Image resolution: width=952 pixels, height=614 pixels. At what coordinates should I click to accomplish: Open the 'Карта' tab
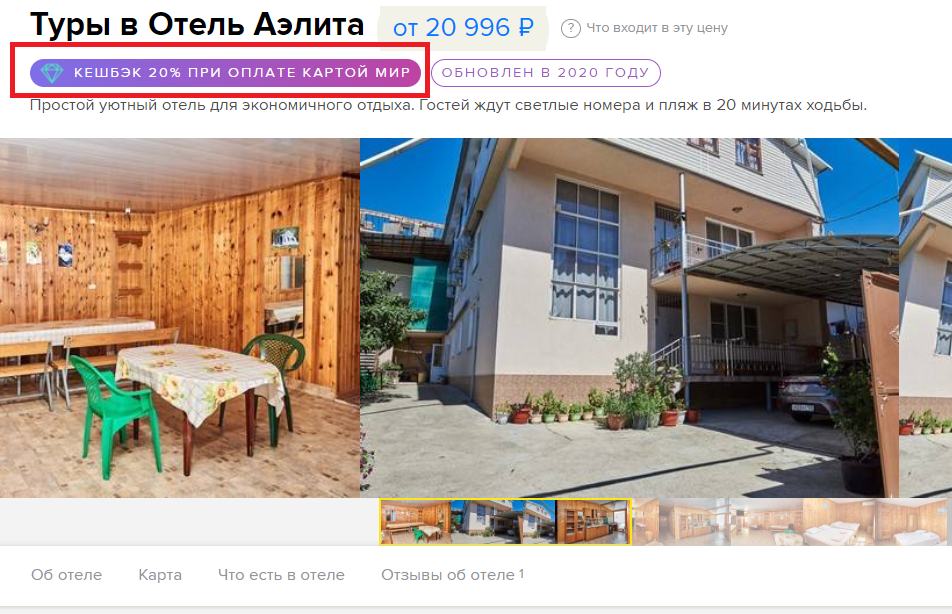[x=160, y=575]
